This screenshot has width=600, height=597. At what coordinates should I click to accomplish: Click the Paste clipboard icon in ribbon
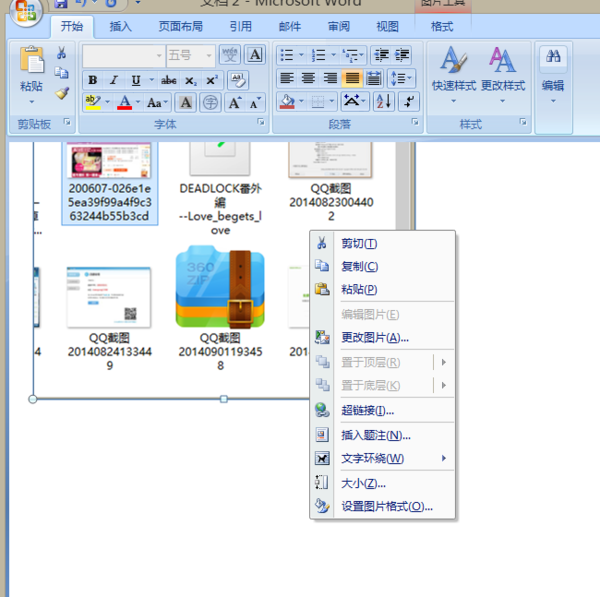(32, 60)
